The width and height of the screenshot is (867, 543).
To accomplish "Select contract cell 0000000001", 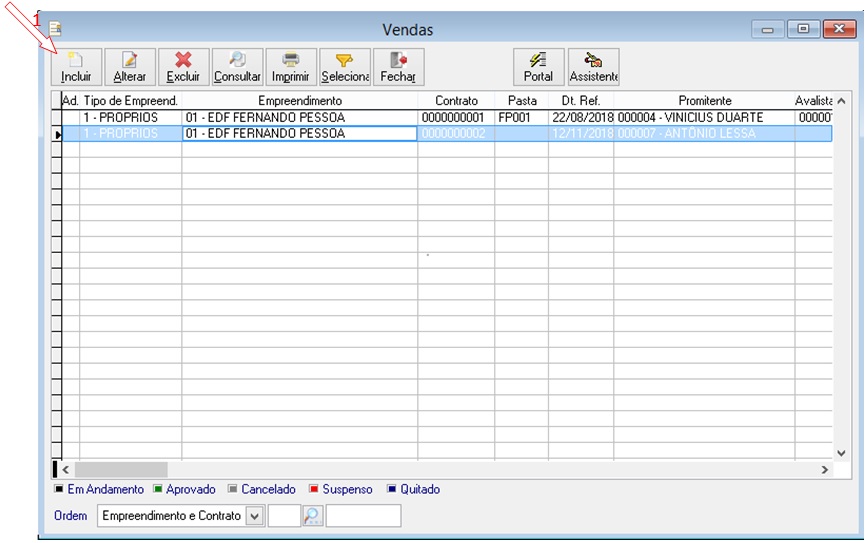I will pos(456,117).
